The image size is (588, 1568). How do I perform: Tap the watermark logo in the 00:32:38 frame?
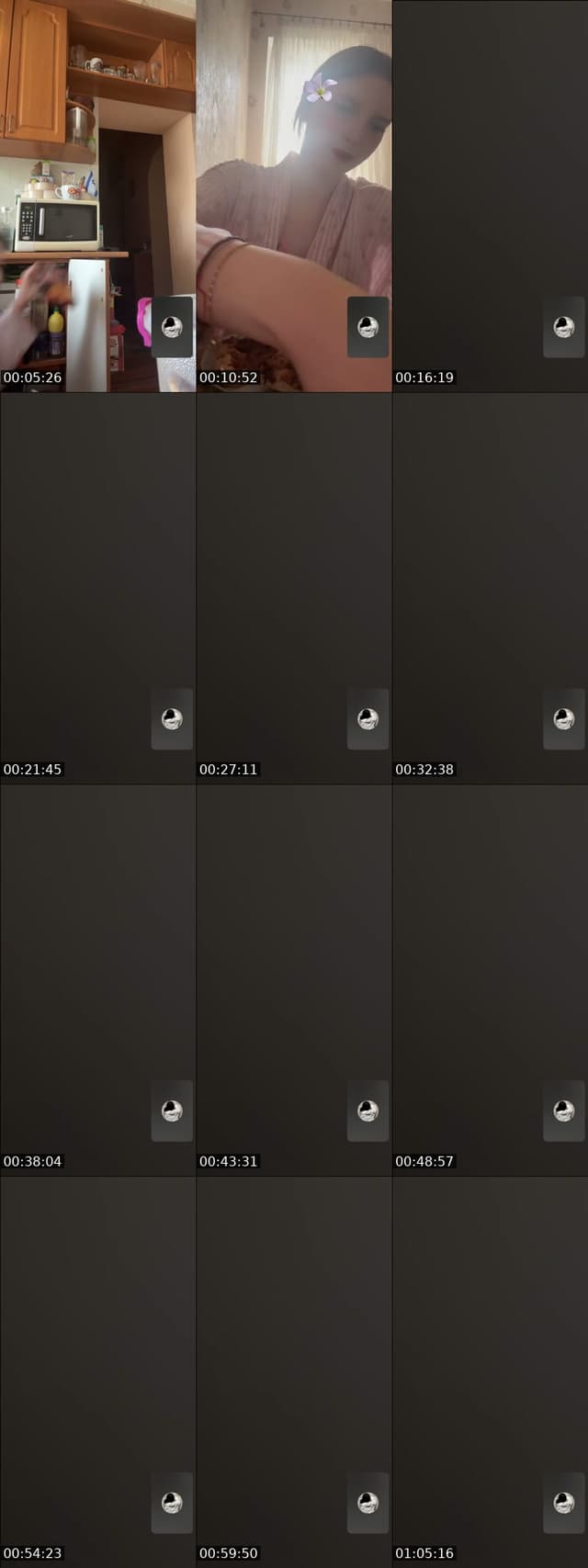564,719
